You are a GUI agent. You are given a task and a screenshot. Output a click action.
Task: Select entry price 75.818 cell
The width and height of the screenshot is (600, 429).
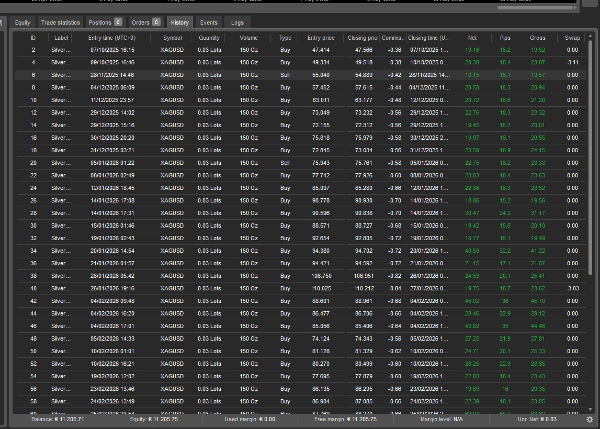coord(321,138)
